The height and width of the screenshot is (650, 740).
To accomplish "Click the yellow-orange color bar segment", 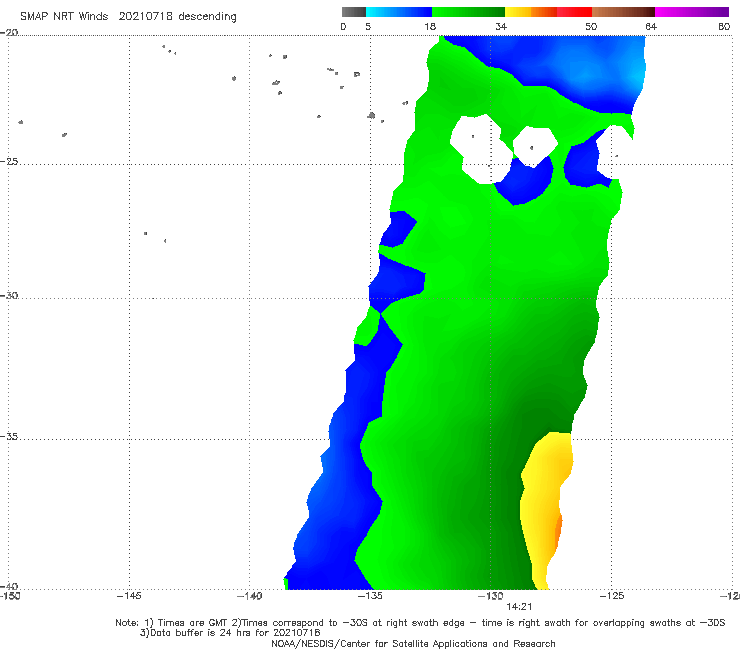I will (x=531, y=12).
